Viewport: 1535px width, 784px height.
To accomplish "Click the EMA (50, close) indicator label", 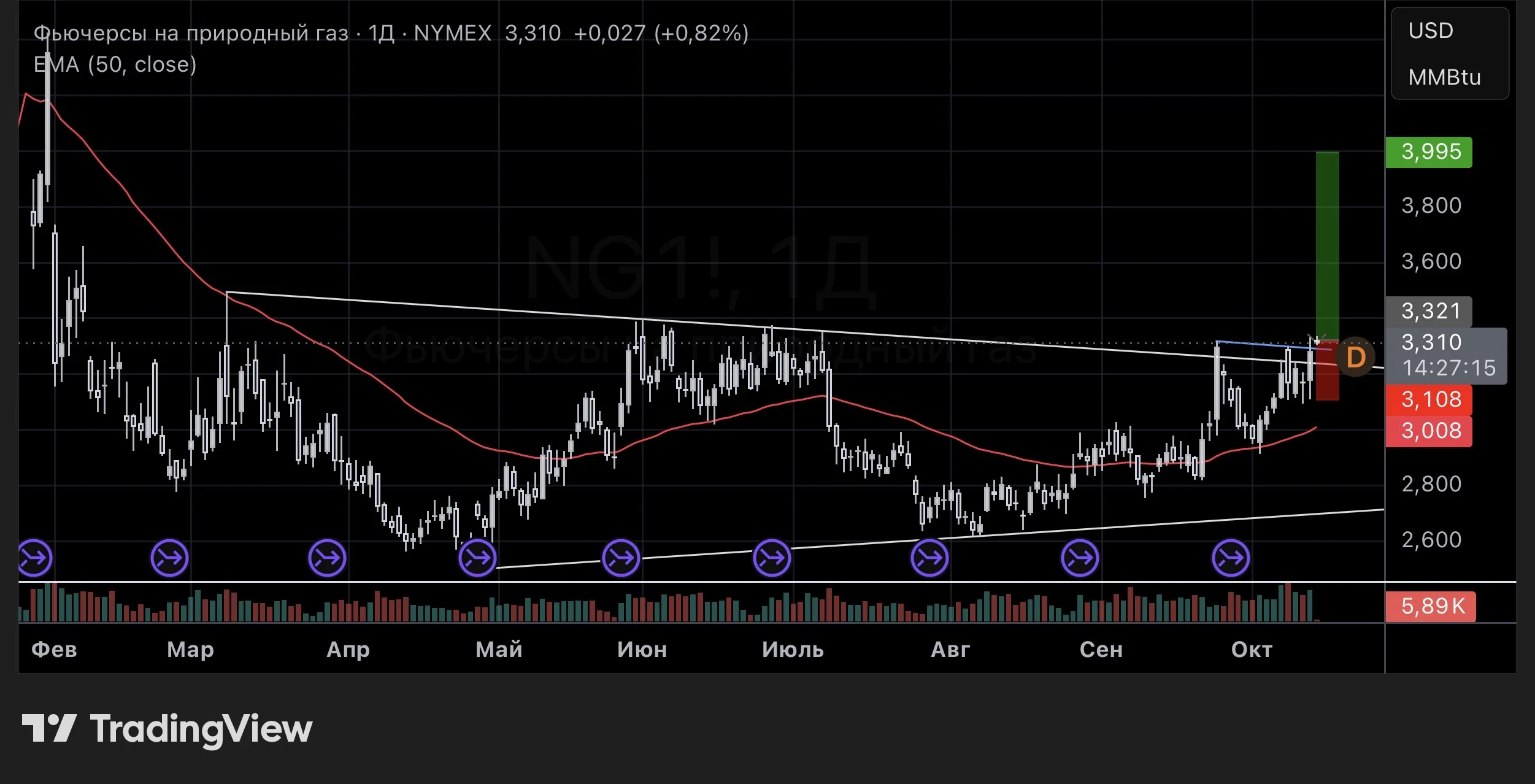I will pyautogui.click(x=115, y=64).
